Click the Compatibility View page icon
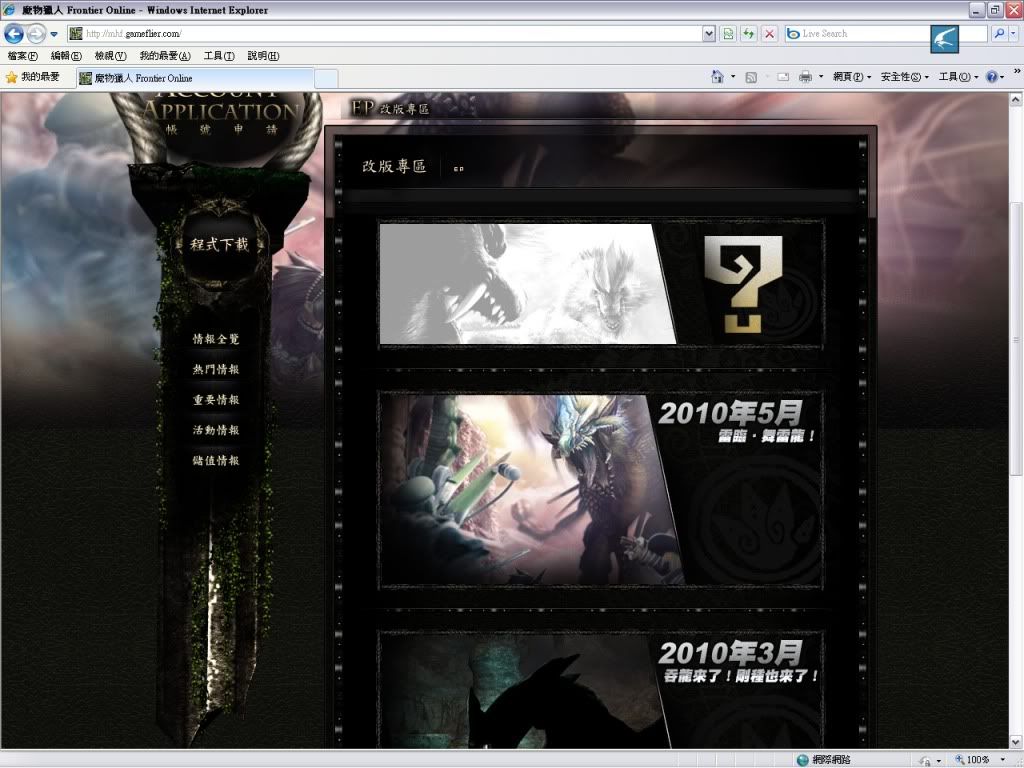The height and width of the screenshot is (768, 1024). [728, 33]
